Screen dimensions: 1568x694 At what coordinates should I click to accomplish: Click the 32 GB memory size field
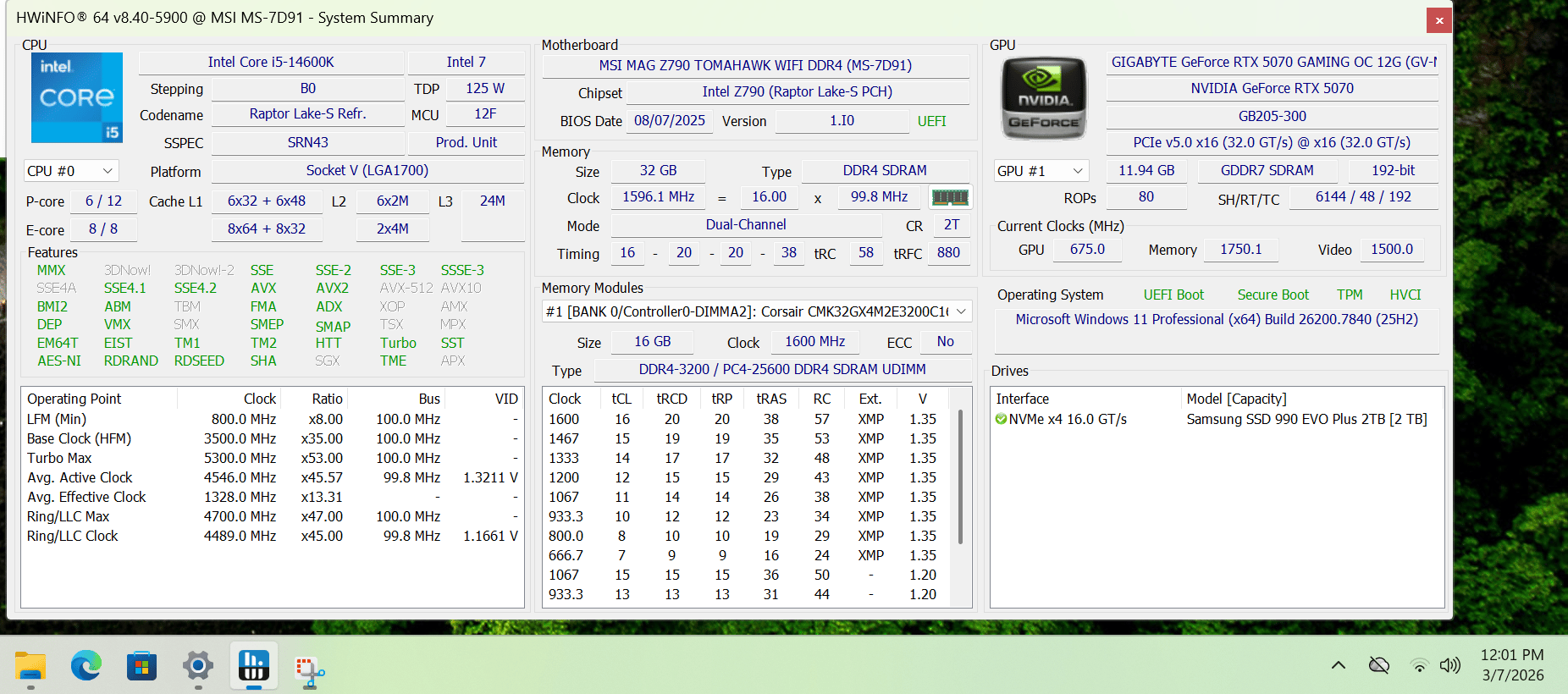[x=658, y=171]
